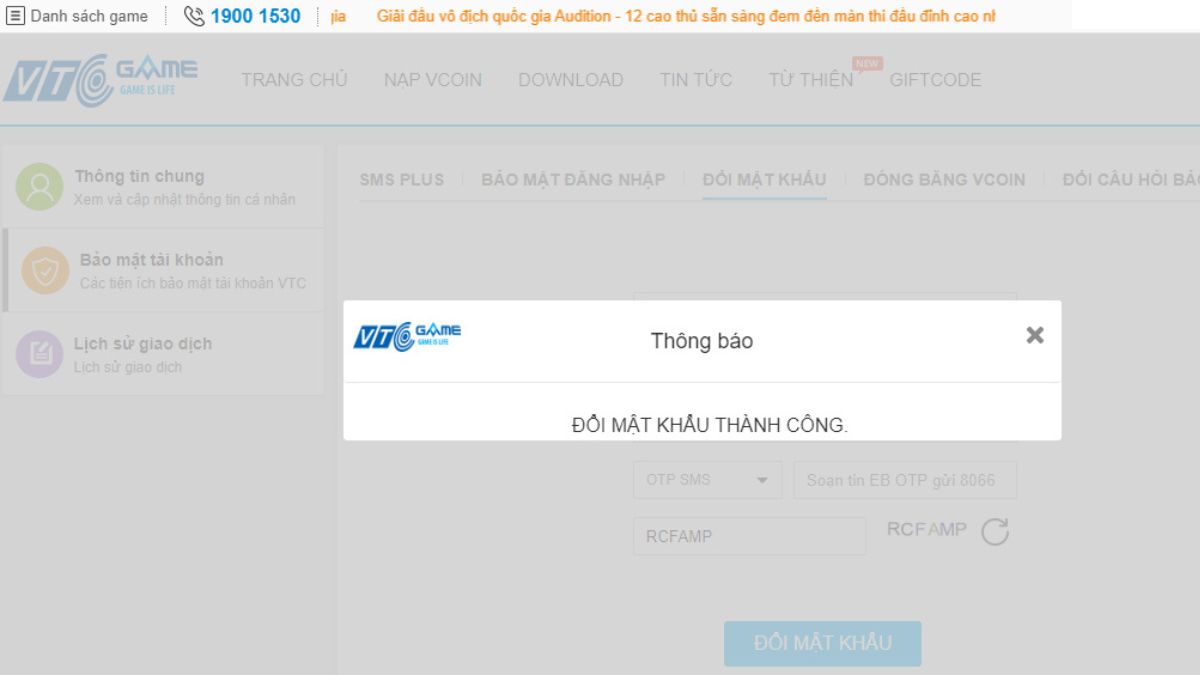Open GIFTCODE menu item
The height and width of the screenshot is (675, 1200).
point(936,80)
